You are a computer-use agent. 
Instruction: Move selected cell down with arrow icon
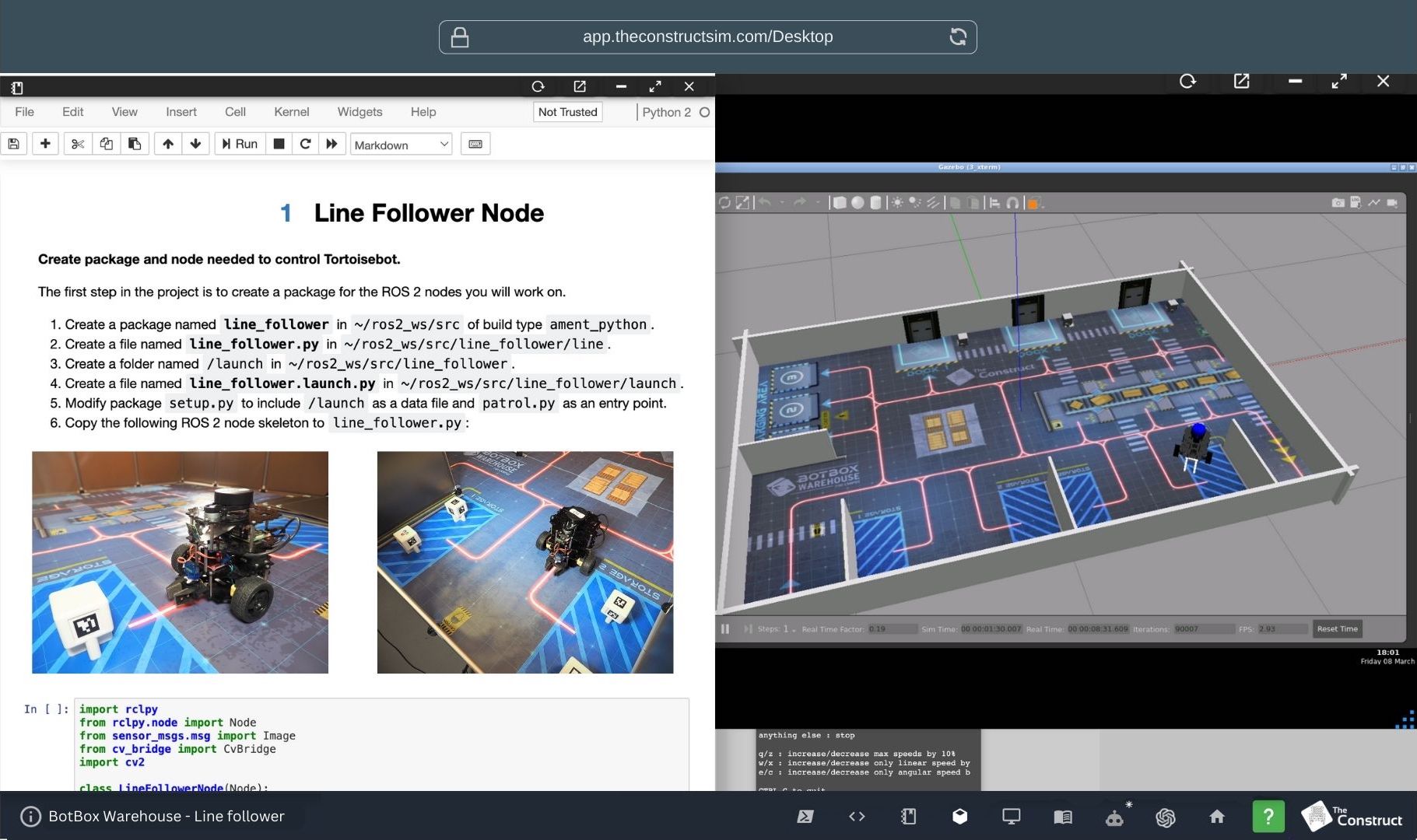coord(195,144)
